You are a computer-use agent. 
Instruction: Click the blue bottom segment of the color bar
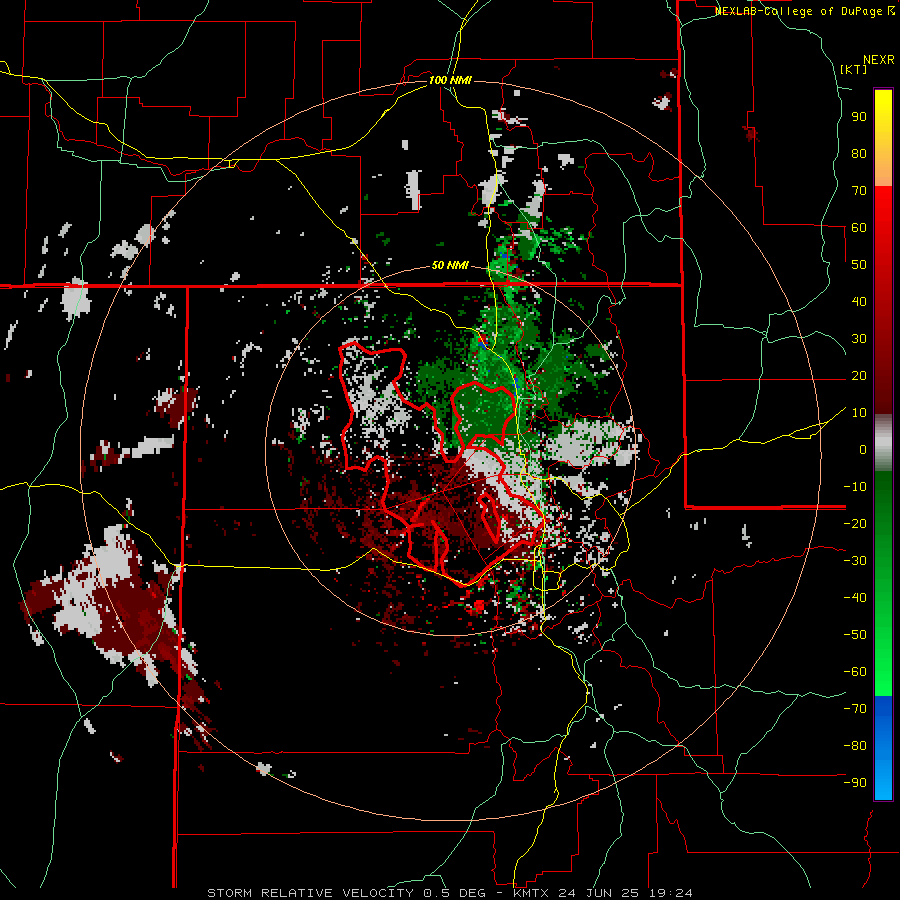click(883, 748)
